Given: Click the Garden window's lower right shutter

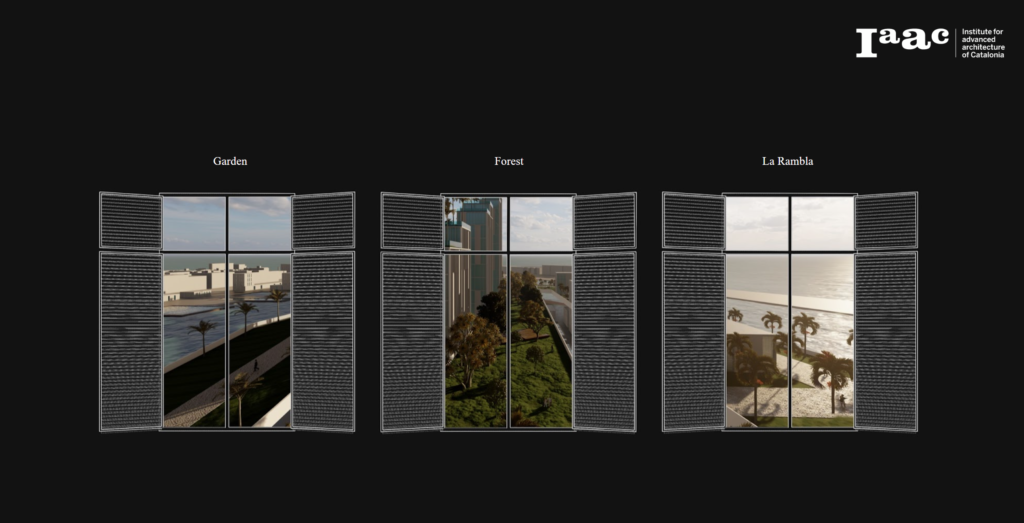Looking at the screenshot, I should pyautogui.click(x=323, y=341).
